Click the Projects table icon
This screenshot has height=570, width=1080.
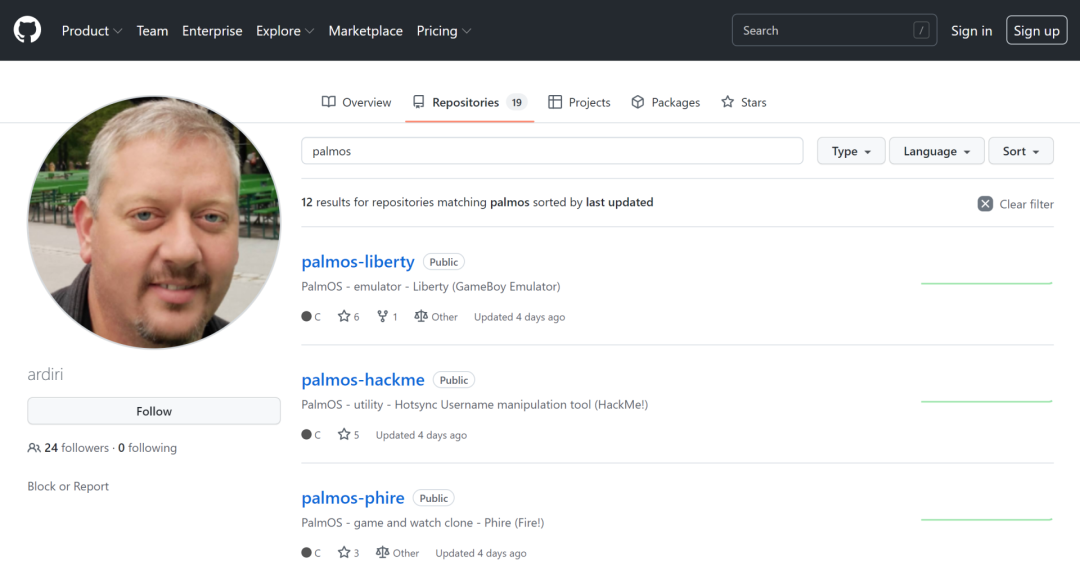pos(554,102)
